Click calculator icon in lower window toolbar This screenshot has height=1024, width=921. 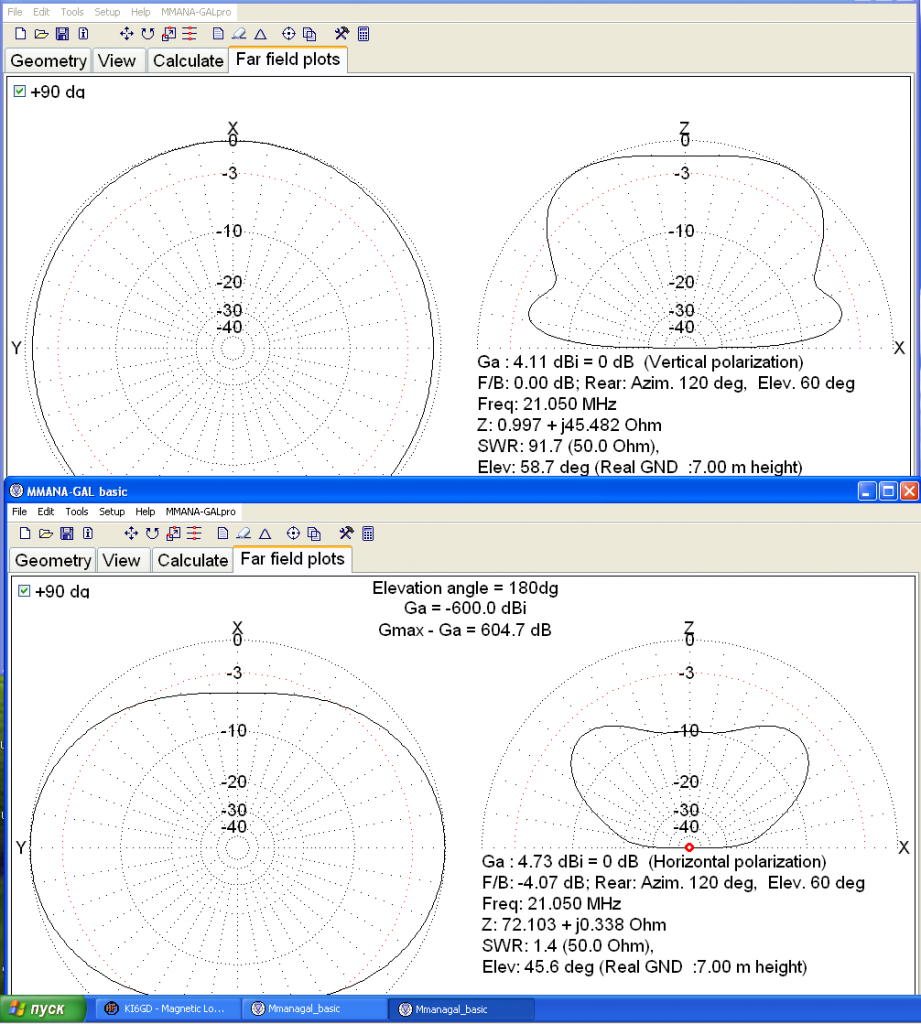pyautogui.click(x=368, y=533)
